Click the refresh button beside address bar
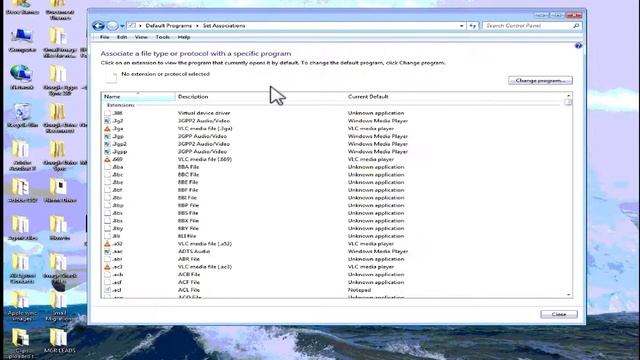The image size is (640, 360). coord(472,26)
